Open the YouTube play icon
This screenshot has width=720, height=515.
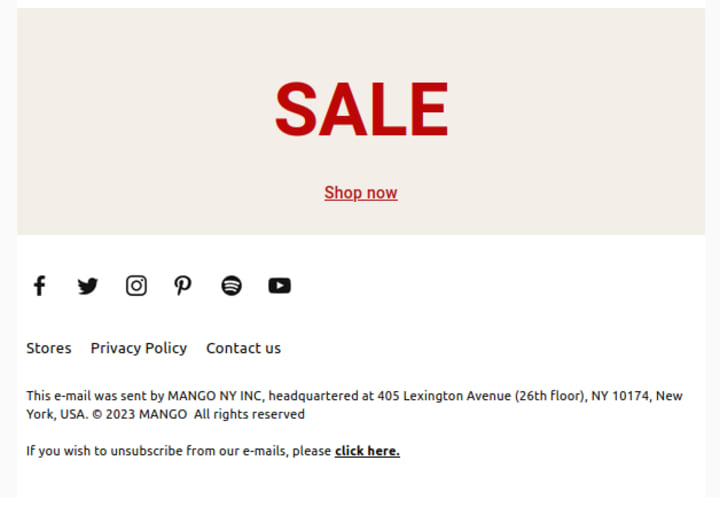280,286
